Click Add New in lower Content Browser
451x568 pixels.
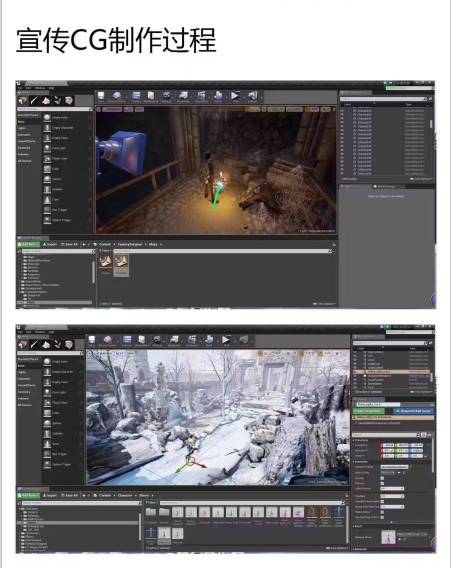tap(29, 495)
